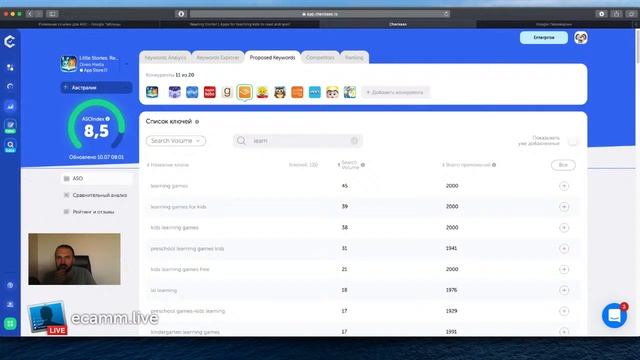Click the learn keyword search input
Viewport: 640px width, 360px height.
click(298, 141)
